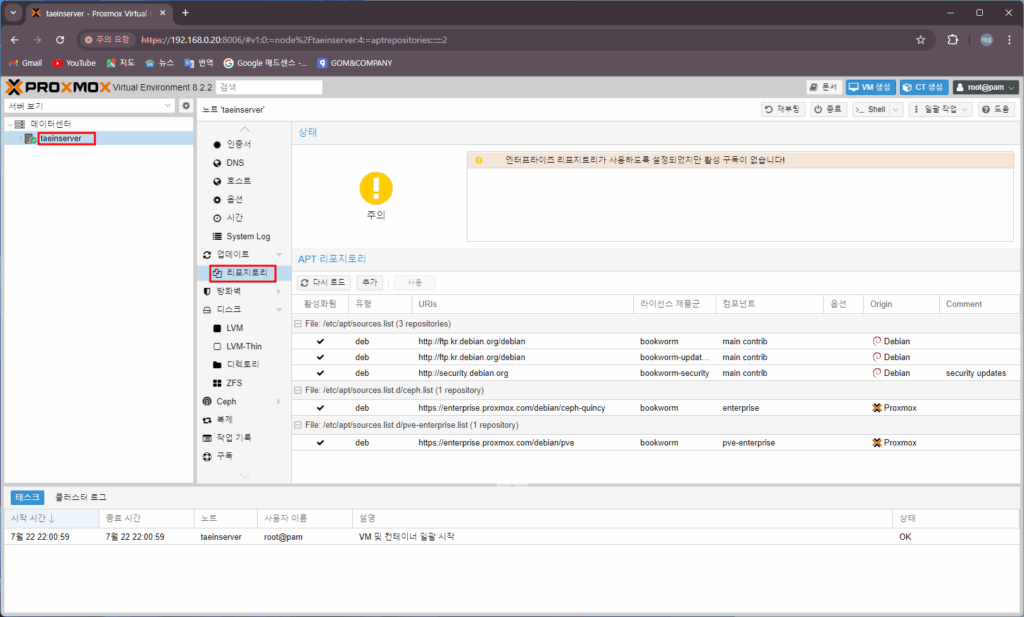Image resolution: width=1024 pixels, height=617 pixels.
Task: Collapse the ceph.list repository group
Action: point(298,390)
